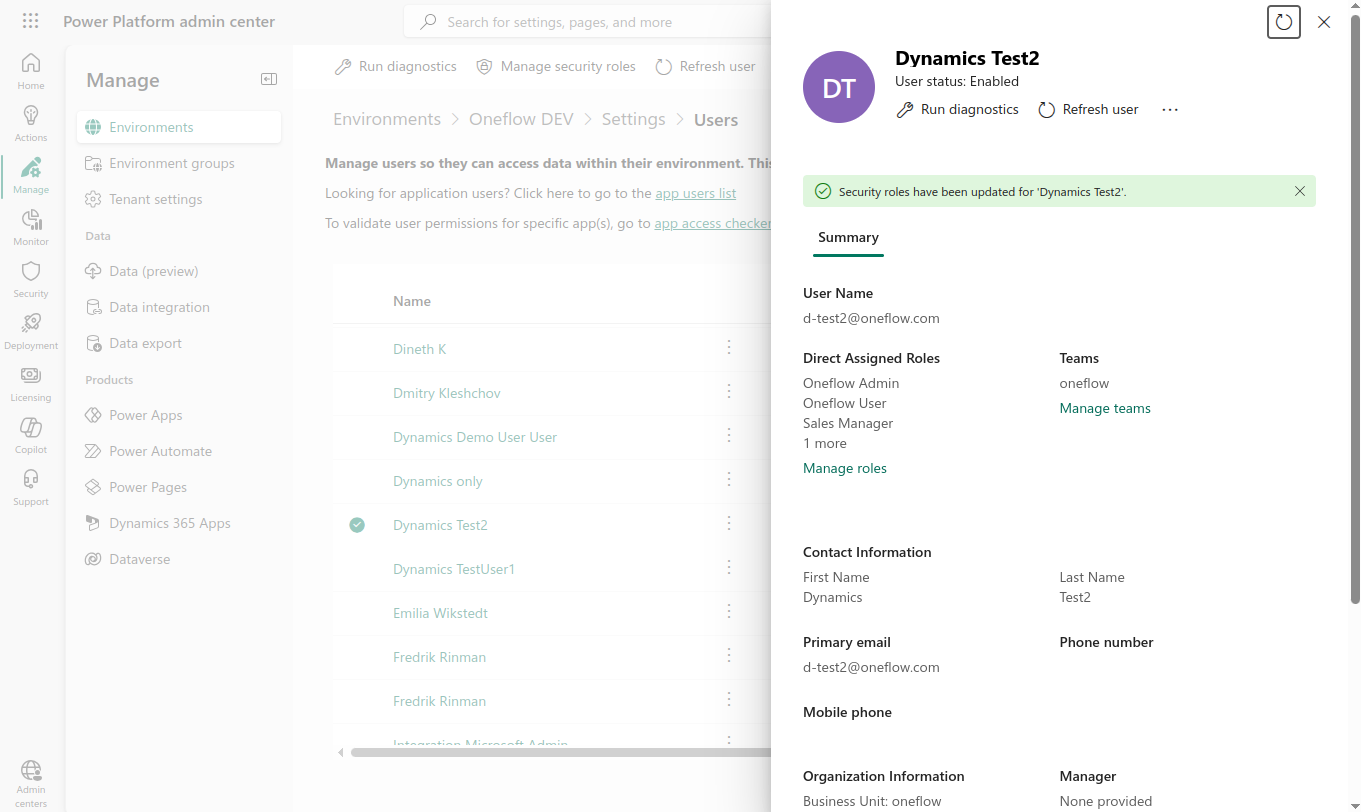Click the users table horizontal scrollbar
Image resolution: width=1361 pixels, height=812 pixels.
(560, 752)
